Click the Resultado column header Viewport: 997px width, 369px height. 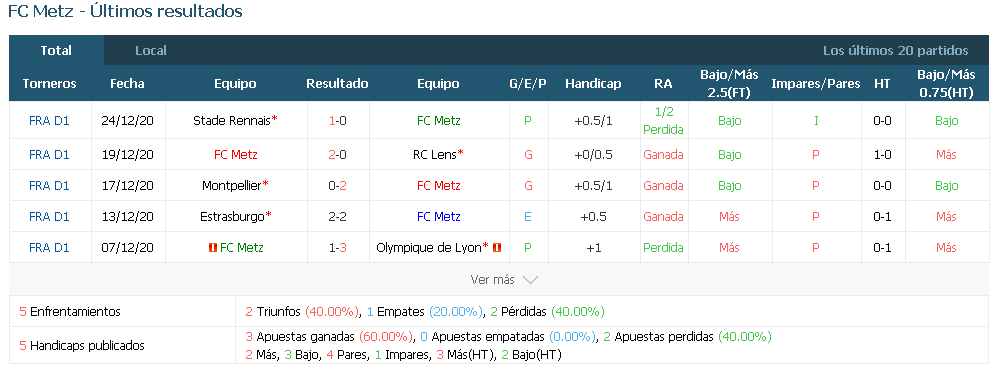[338, 83]
